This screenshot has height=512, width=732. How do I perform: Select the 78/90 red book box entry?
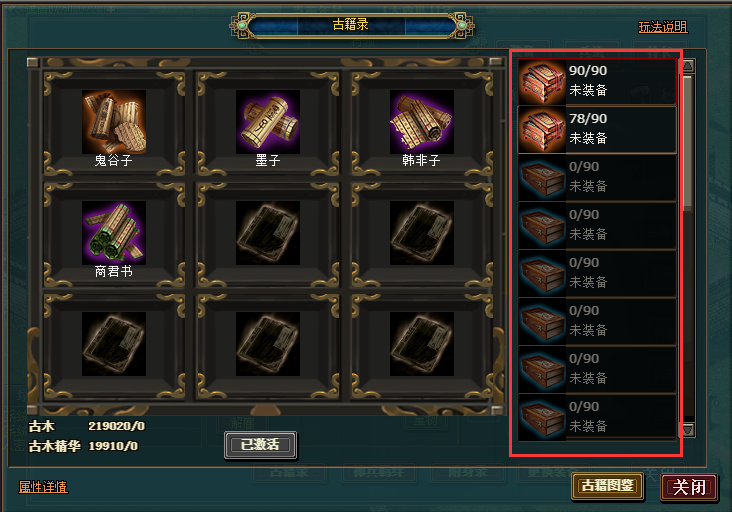point(597,130)
